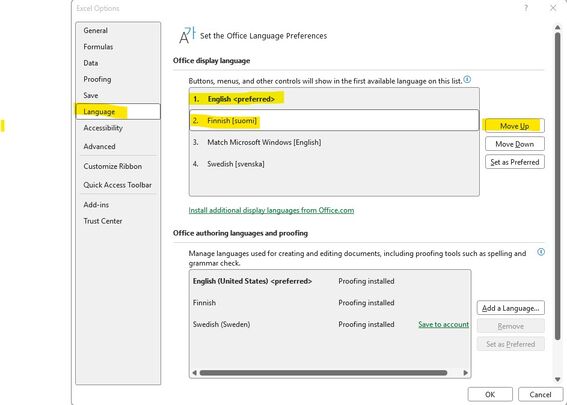The image size is (567, 405).
Task: Click the Save to account link
Action: 443,324
